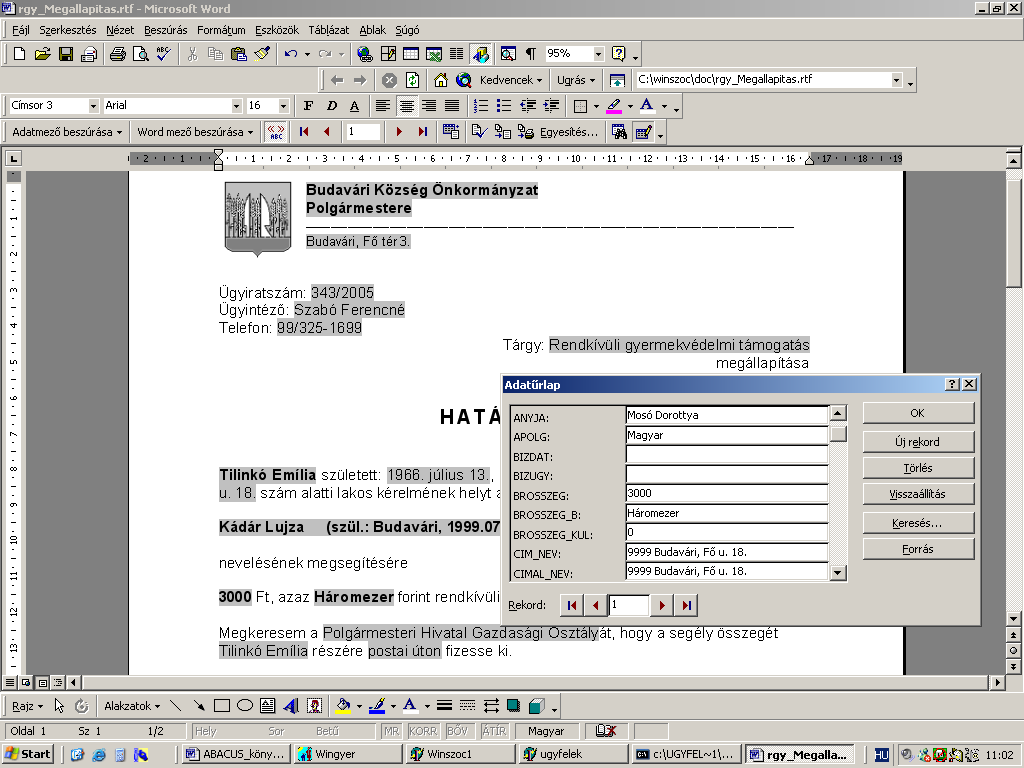Toggle show/hide paragraph marks
Viewport: 1024px width, 768px height.
coord(531,54)
